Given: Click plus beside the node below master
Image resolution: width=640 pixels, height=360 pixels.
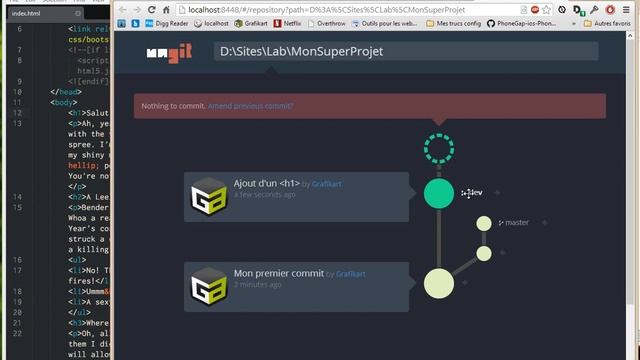Looking at the screenshot, I should coord(502,253).
